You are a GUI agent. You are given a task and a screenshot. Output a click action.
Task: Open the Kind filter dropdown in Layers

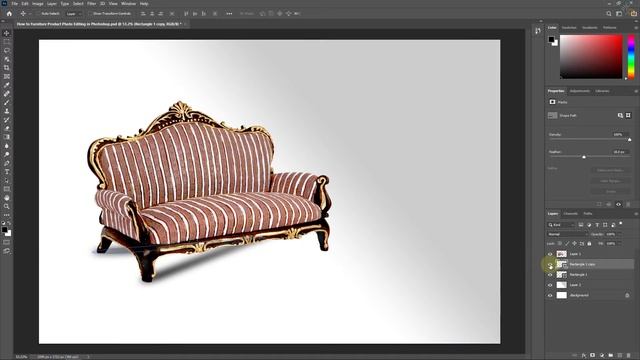tap(561, 225)
